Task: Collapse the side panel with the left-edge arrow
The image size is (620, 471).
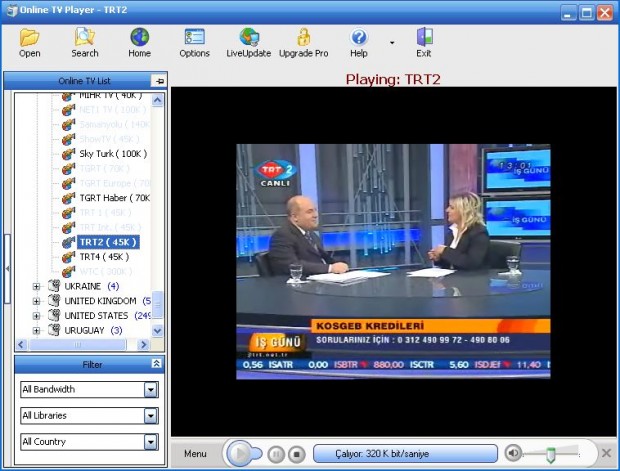Action: coord(7,269)
